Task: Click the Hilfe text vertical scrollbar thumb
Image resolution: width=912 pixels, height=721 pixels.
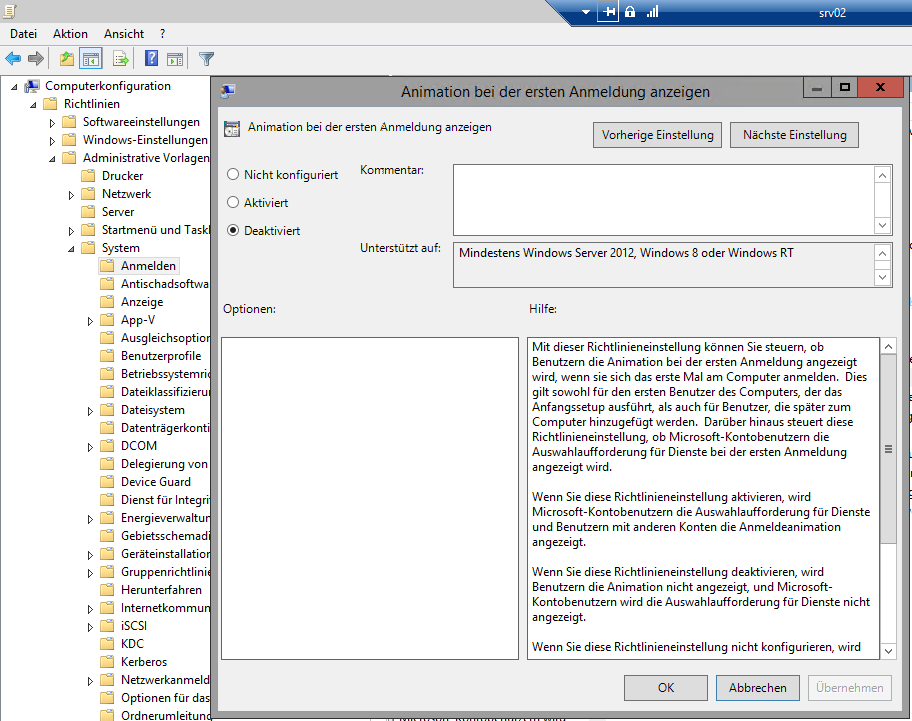Action: click(887, 450)
